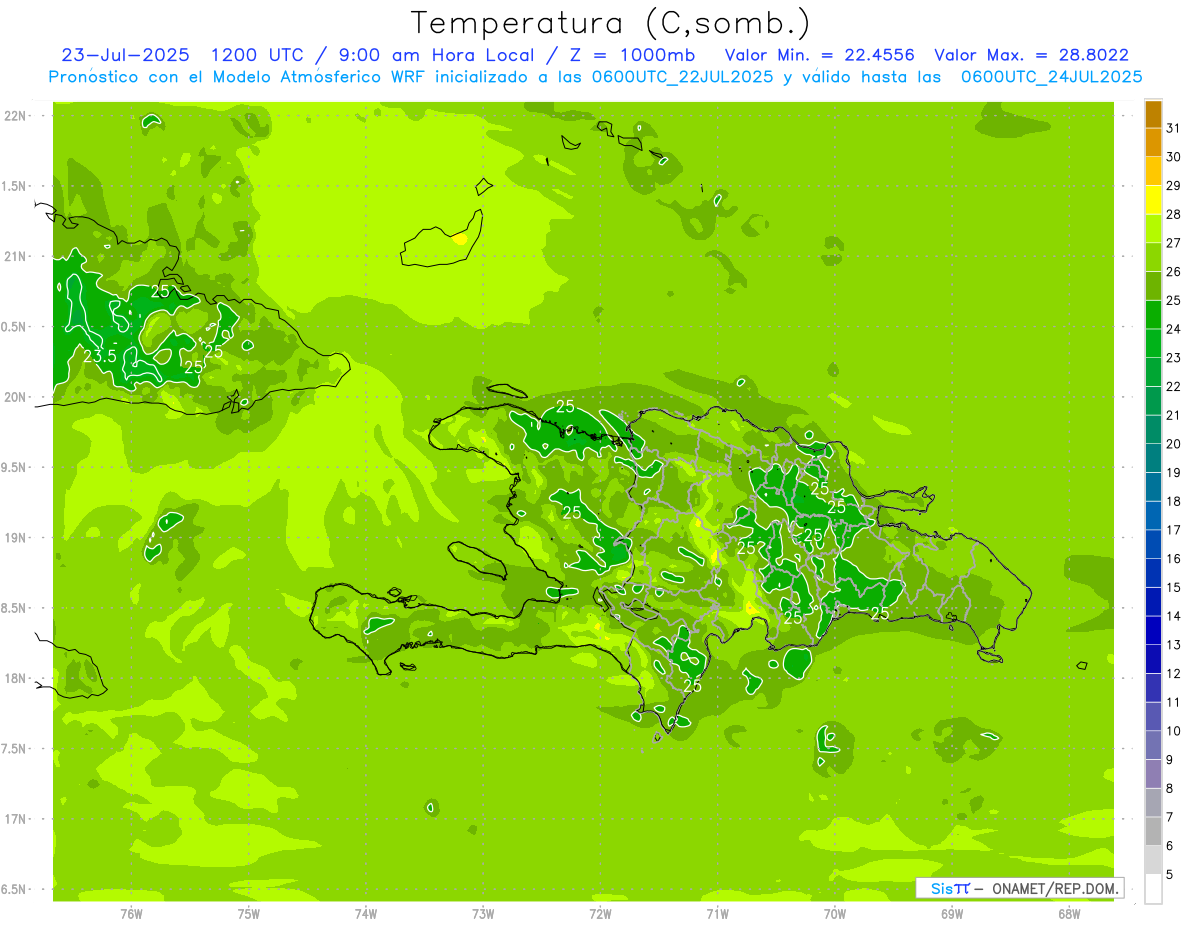Click the "73W" longitude axis label
This screenshot has height=927, width=1200.
pyautogui.click(x=483, y=913)
